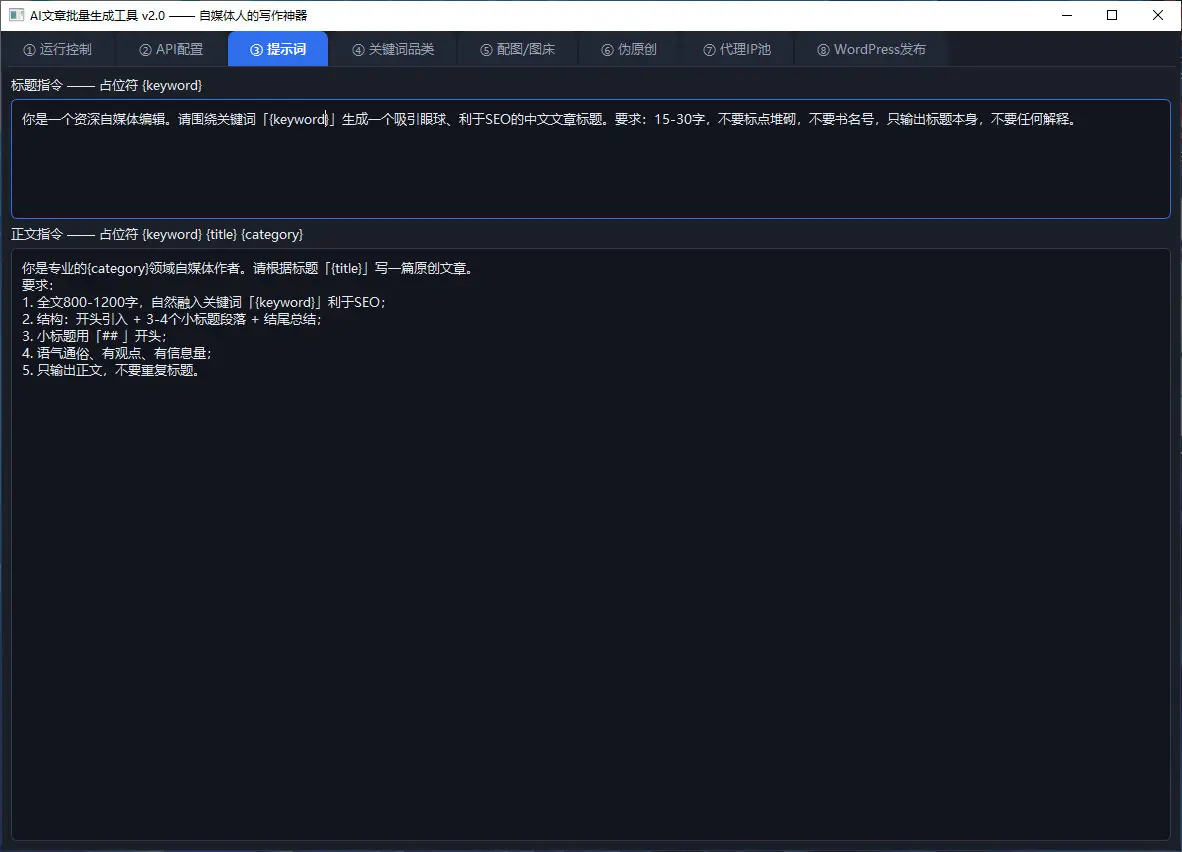Open the ⑦ 代理IP池 tab
This screenshot has height=852, width=1182.
736,50
